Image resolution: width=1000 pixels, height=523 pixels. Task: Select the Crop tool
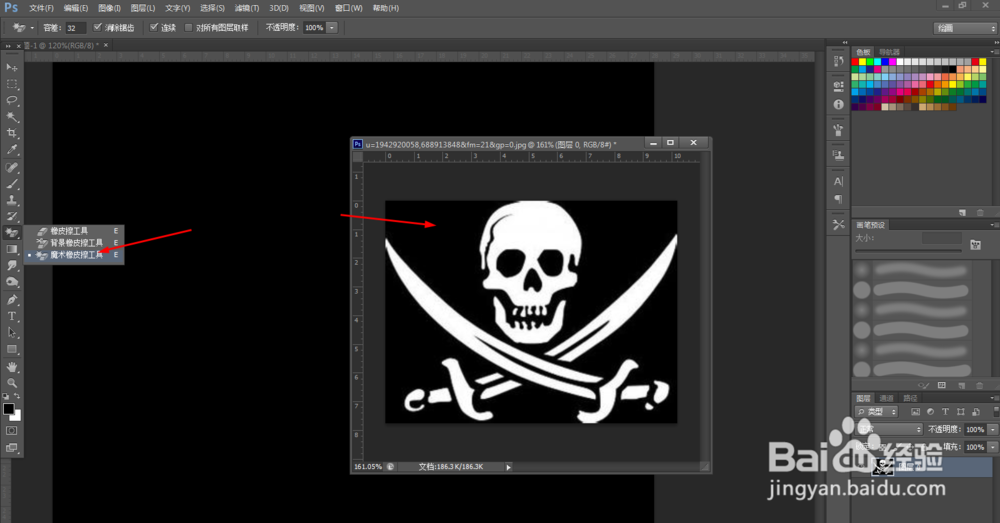click(11, 133)
